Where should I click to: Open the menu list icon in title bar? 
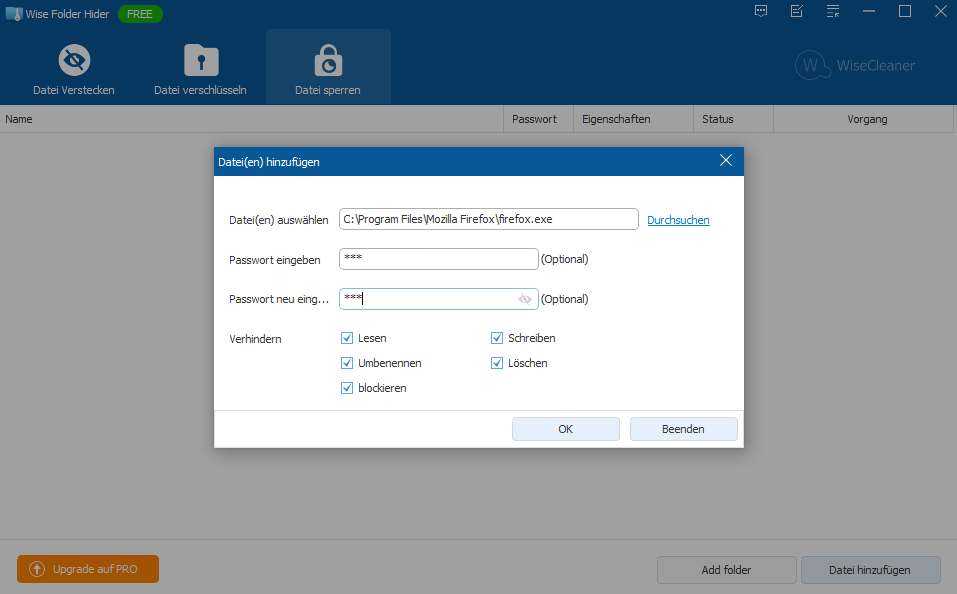click(833, 11)
